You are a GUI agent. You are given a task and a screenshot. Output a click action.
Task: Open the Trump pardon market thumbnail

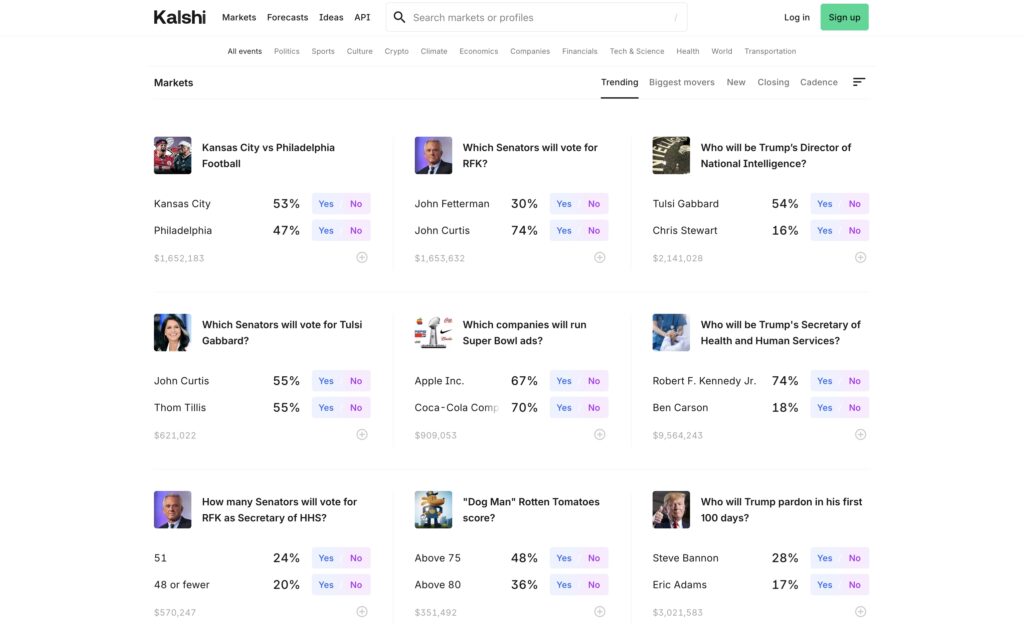tap(671, 510)
